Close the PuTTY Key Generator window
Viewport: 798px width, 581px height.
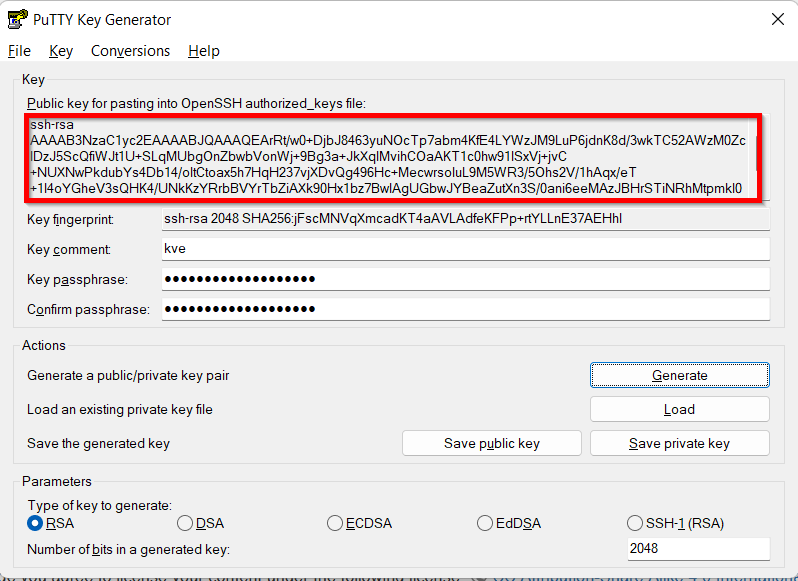(777, 19)
